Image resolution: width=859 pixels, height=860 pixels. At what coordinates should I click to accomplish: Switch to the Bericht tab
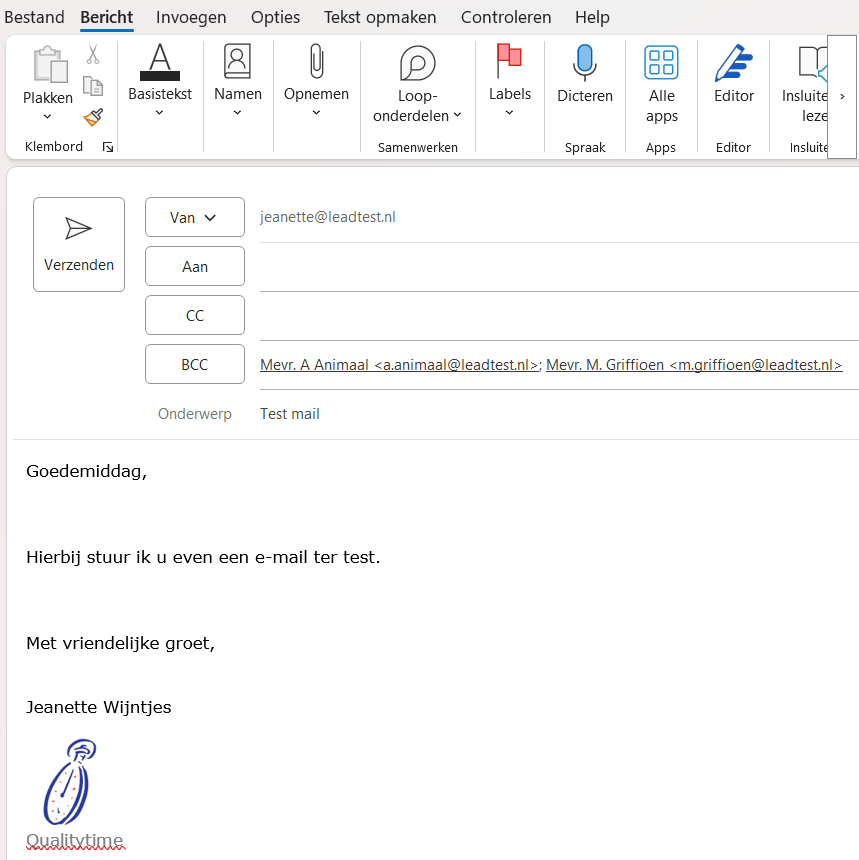tap(106, 17)
